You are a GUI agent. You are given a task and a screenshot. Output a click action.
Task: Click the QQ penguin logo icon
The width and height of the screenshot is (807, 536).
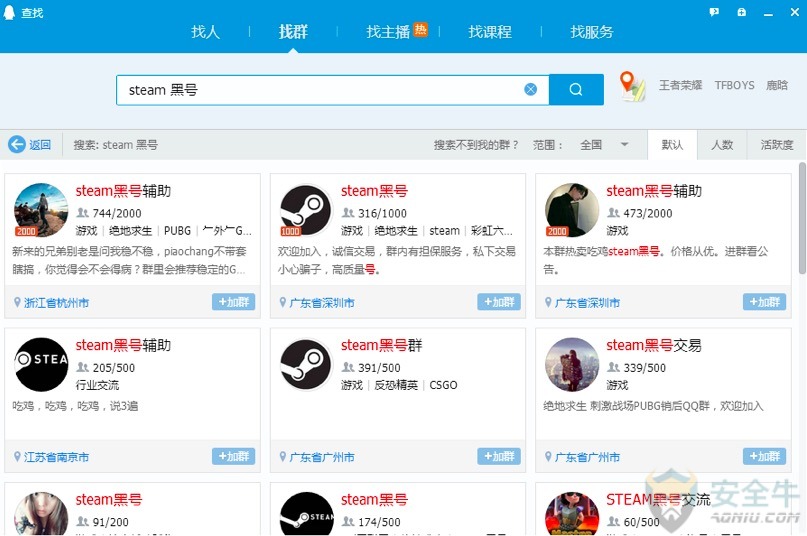coord(9,12)
